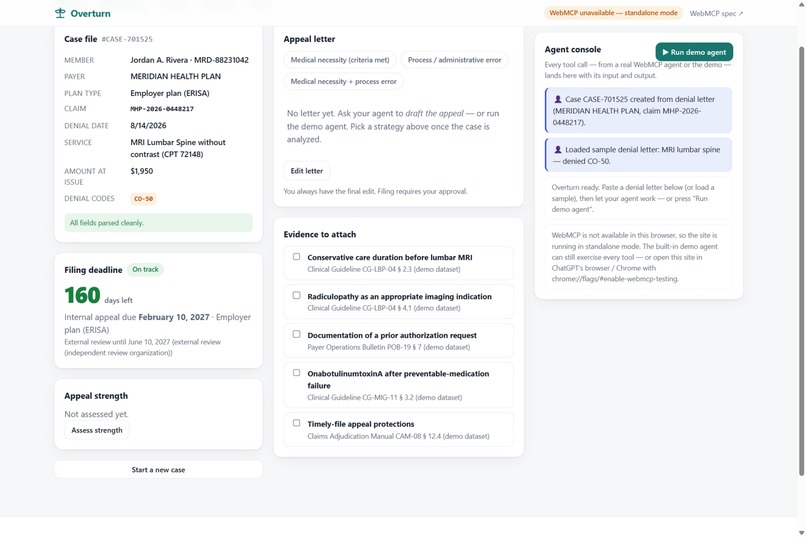Click the Overturn scales logo icon
The height and width of the screenshot is (537, 806).
60,13
